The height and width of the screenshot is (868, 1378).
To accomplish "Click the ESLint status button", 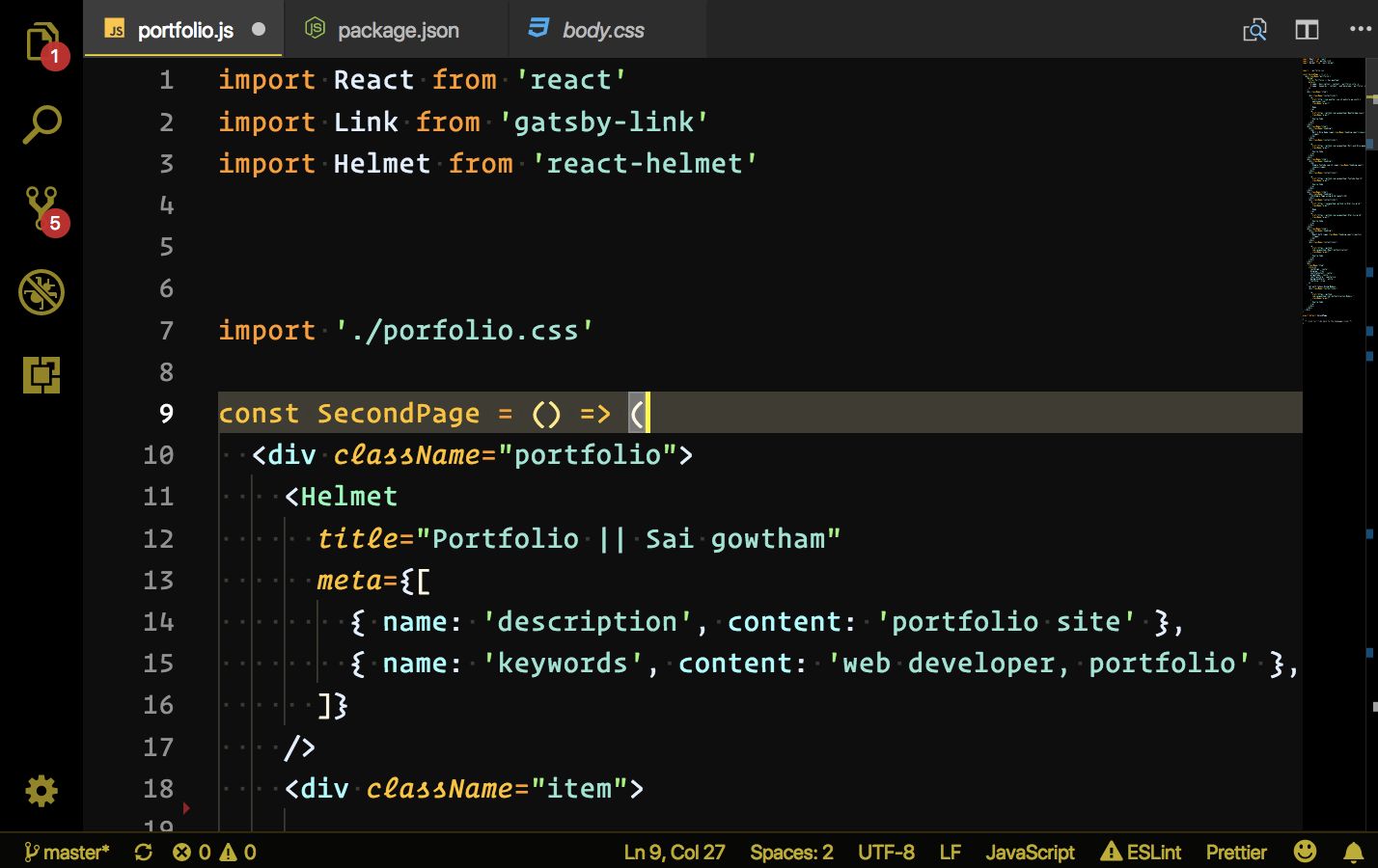I will (x=1142, y=853).
